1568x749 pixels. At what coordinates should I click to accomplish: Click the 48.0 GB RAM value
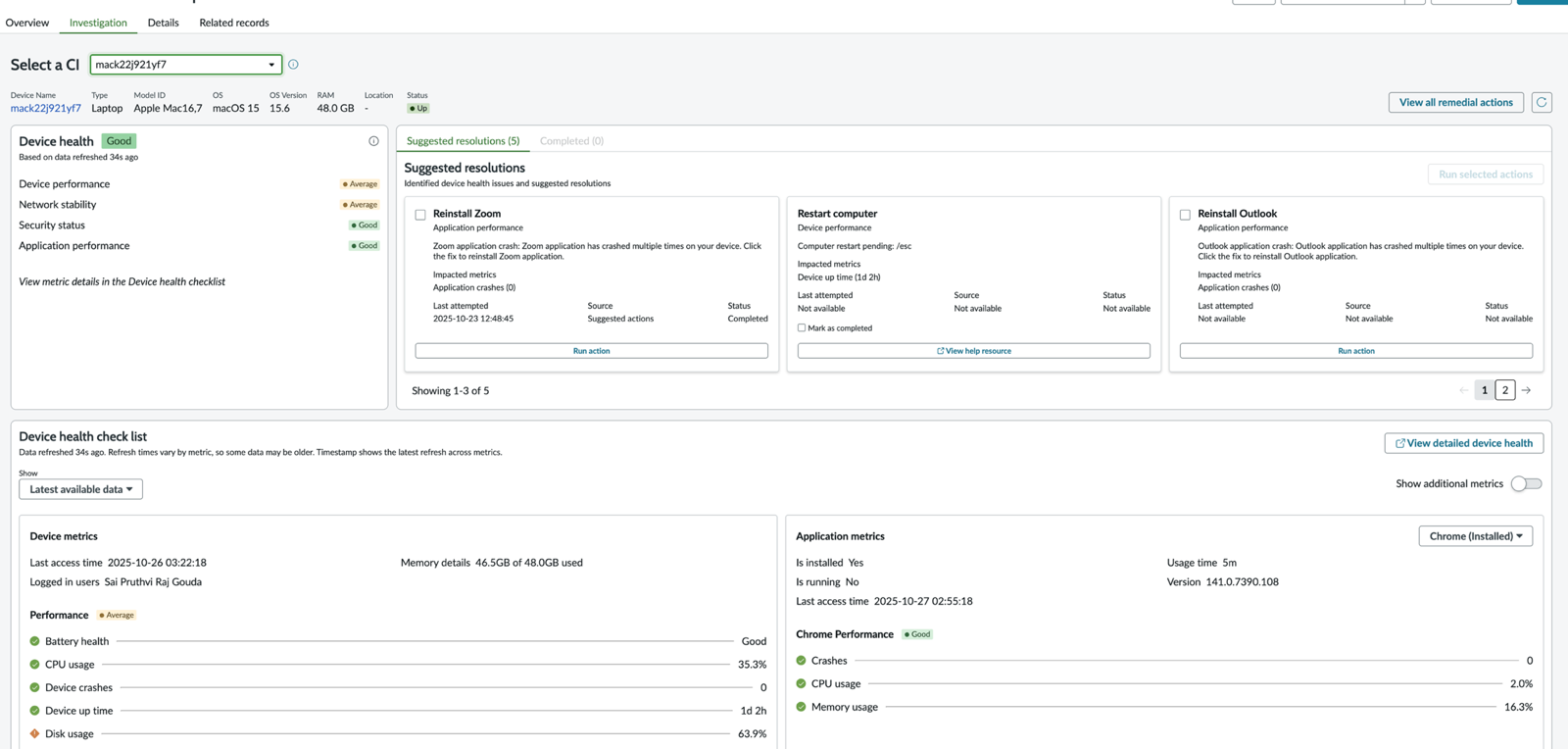tap(335, 109)
